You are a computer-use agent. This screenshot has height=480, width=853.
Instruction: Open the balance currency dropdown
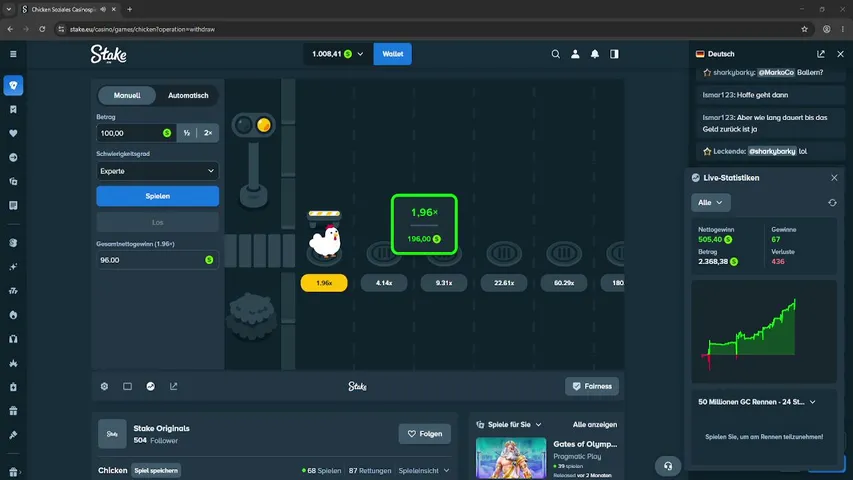coord(337,54)
